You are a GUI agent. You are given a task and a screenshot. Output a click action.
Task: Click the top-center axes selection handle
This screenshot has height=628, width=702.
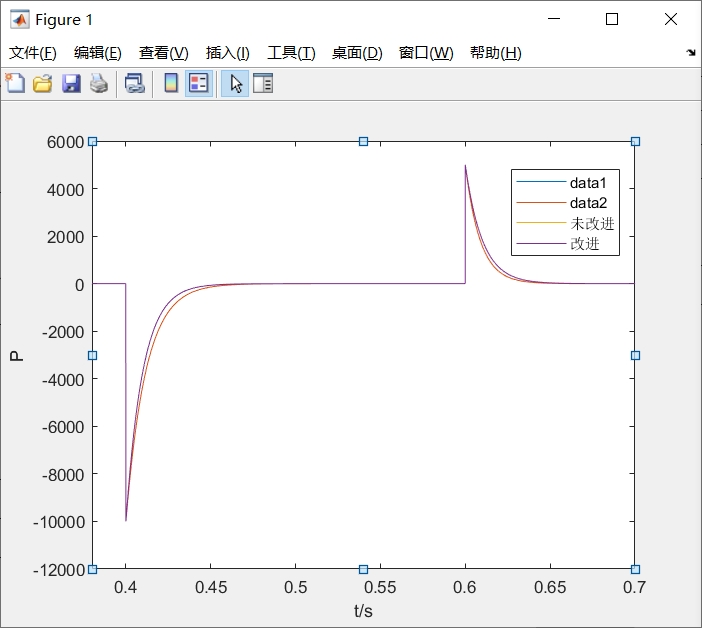(x=364, y=141)
